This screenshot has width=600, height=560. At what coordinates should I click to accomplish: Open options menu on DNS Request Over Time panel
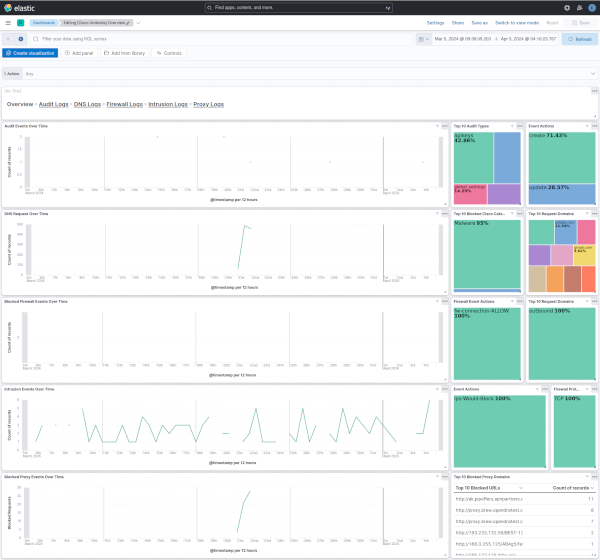[x=446, y=213]
